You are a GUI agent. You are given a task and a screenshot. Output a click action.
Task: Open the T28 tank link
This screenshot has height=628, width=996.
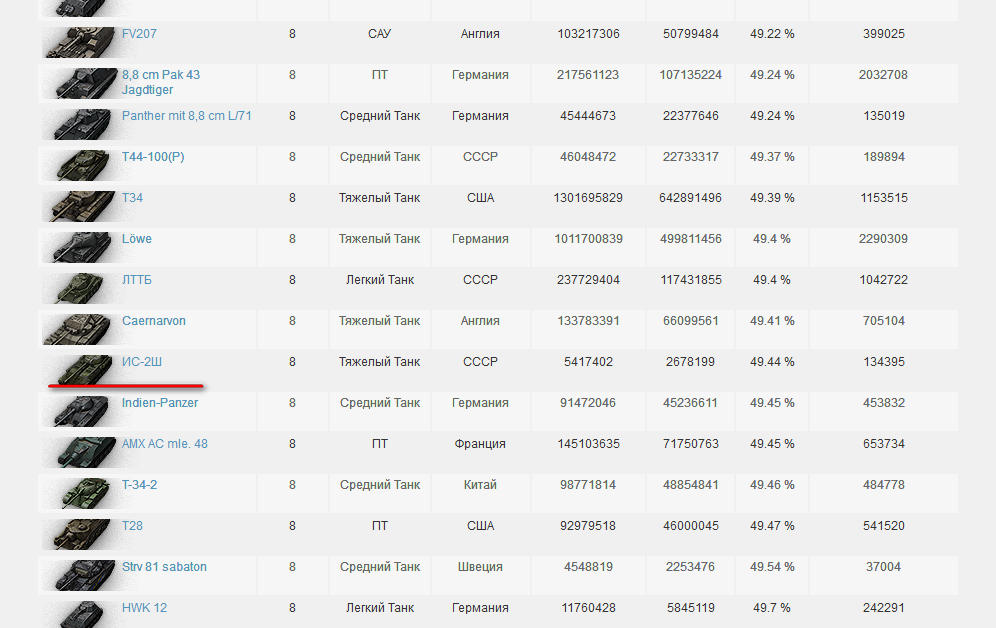pyautogui.click(x=132, y=526)
